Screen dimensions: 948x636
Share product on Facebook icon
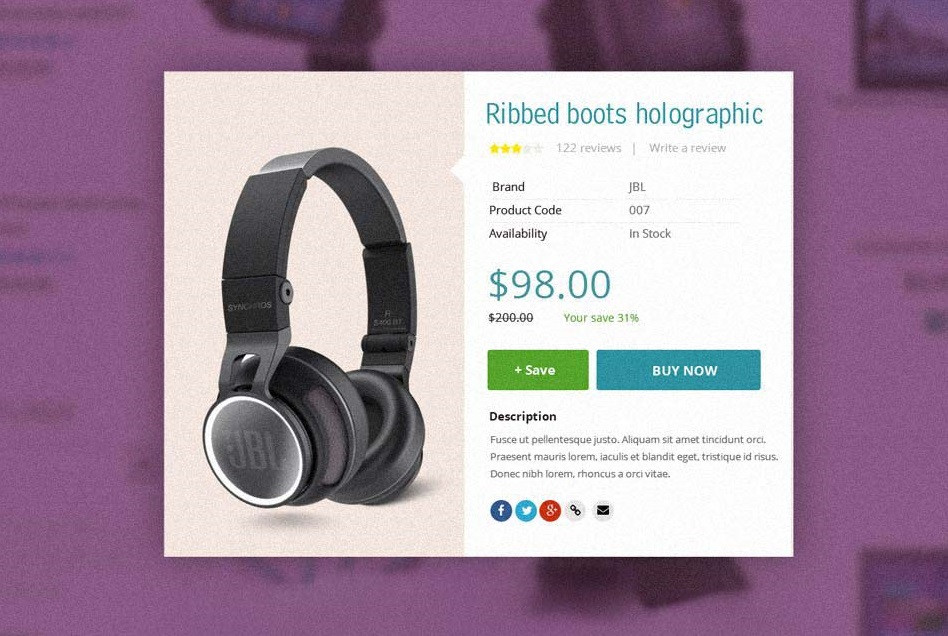point(501,511)
